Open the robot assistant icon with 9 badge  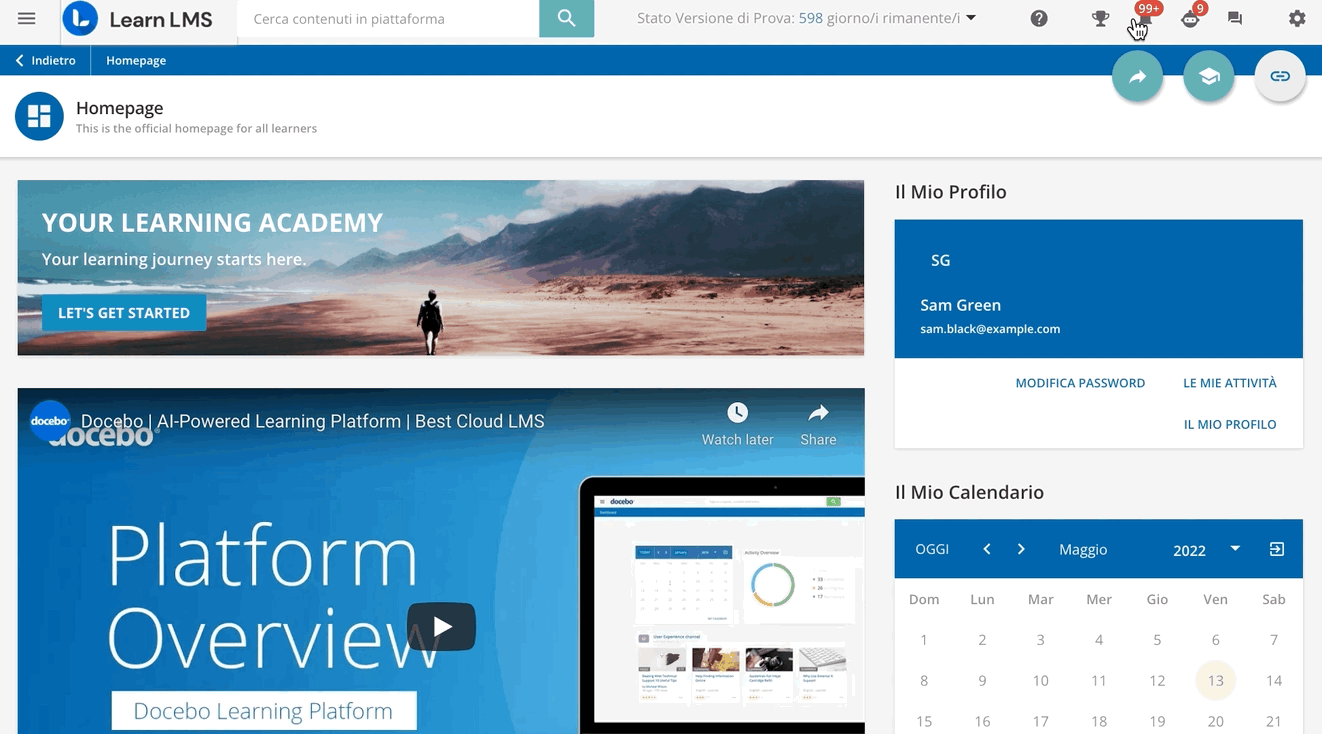1190,19
